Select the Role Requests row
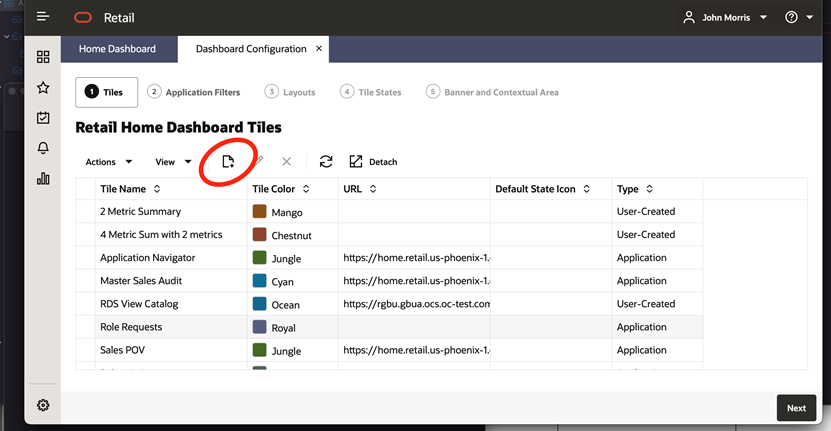 [389, 327]
